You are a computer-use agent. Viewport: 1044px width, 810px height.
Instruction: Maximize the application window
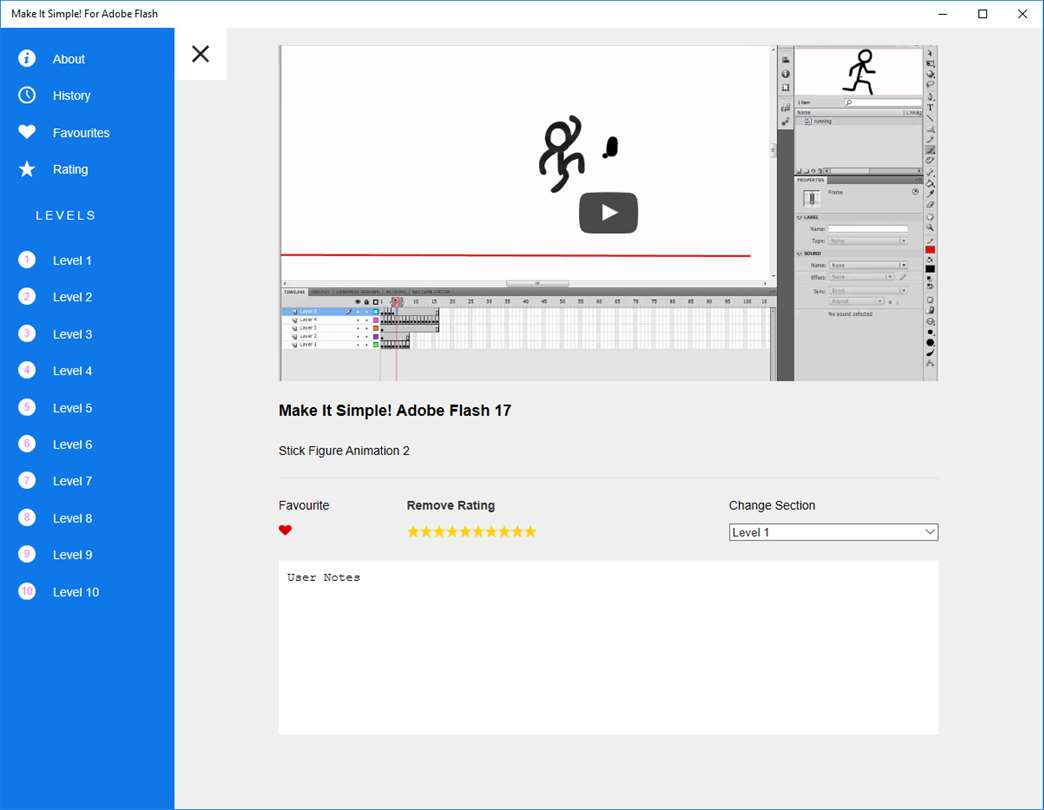(982, 14)
